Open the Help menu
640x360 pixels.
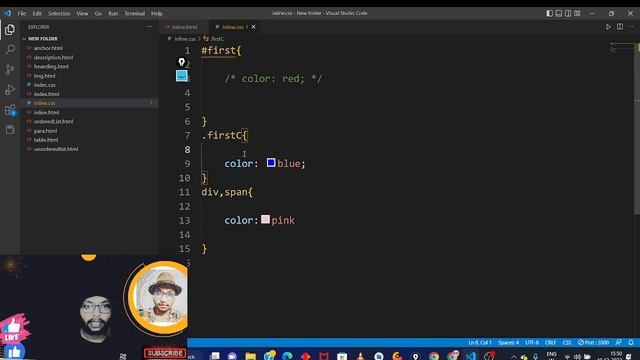157,13
